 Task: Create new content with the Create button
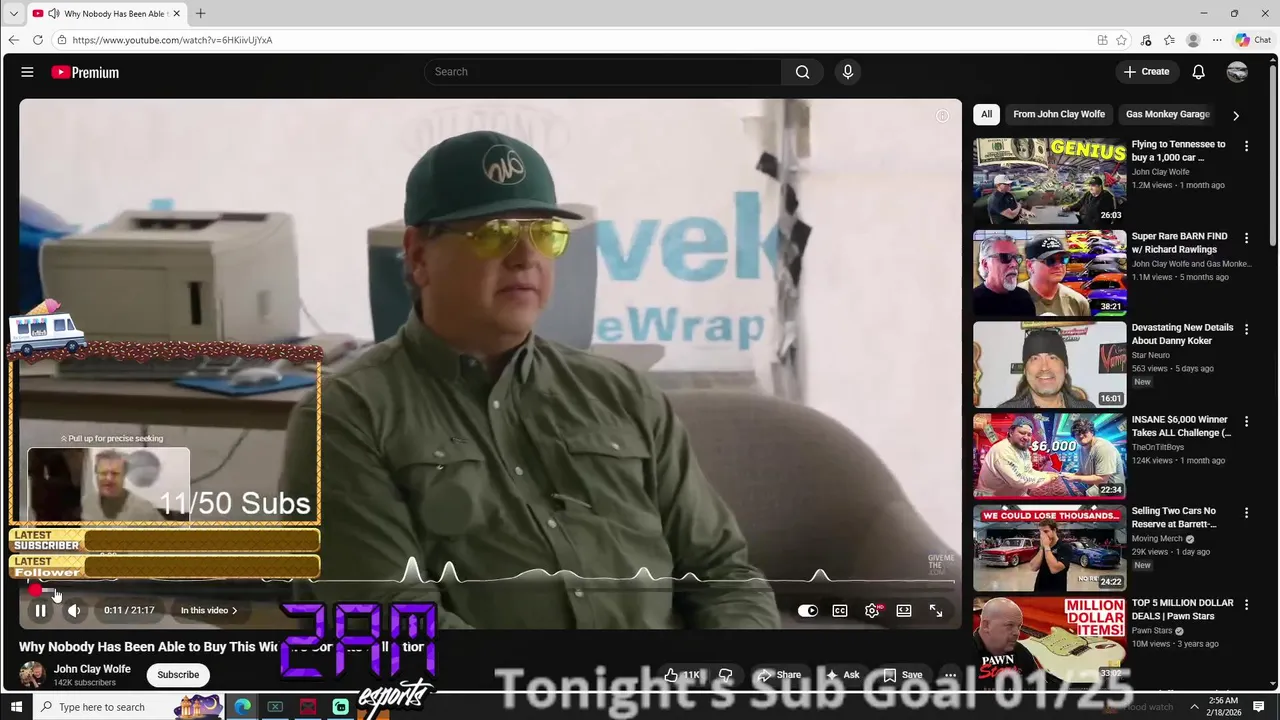coord(1146,72)
